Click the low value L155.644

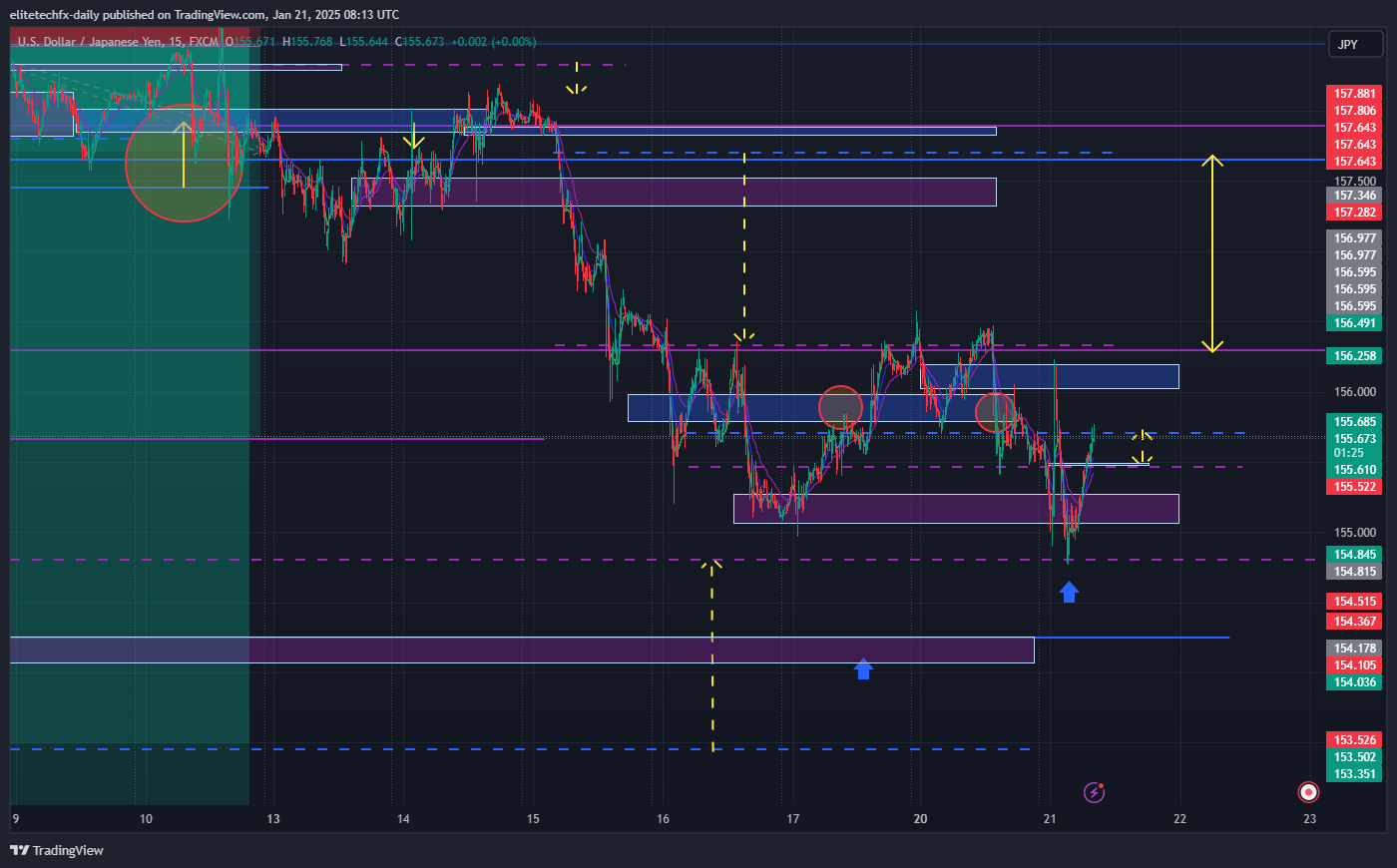click(363, 42)
